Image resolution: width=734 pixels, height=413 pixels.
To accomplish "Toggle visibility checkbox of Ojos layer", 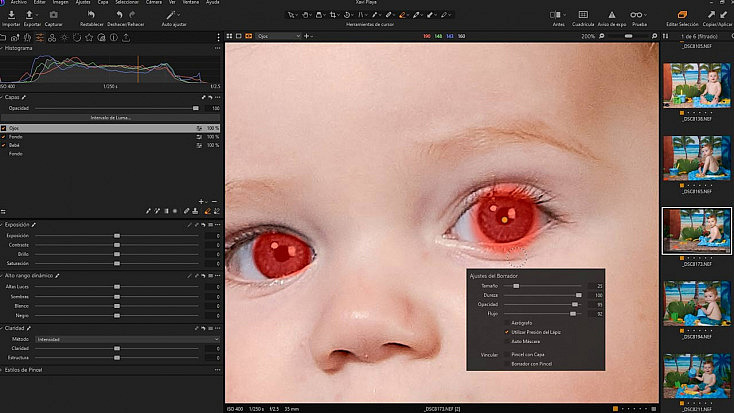I will [x=4, y=128].
